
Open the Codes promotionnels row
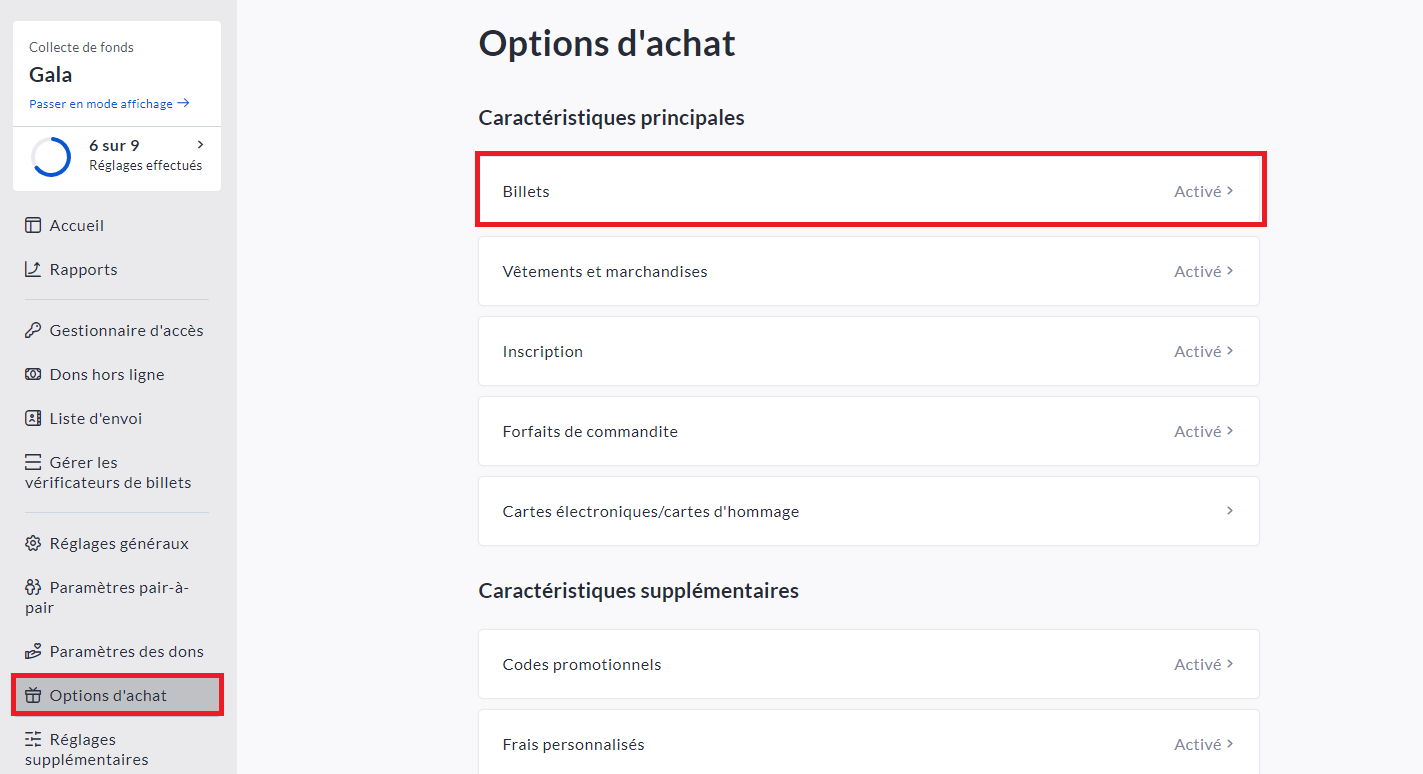coord(868,664)
